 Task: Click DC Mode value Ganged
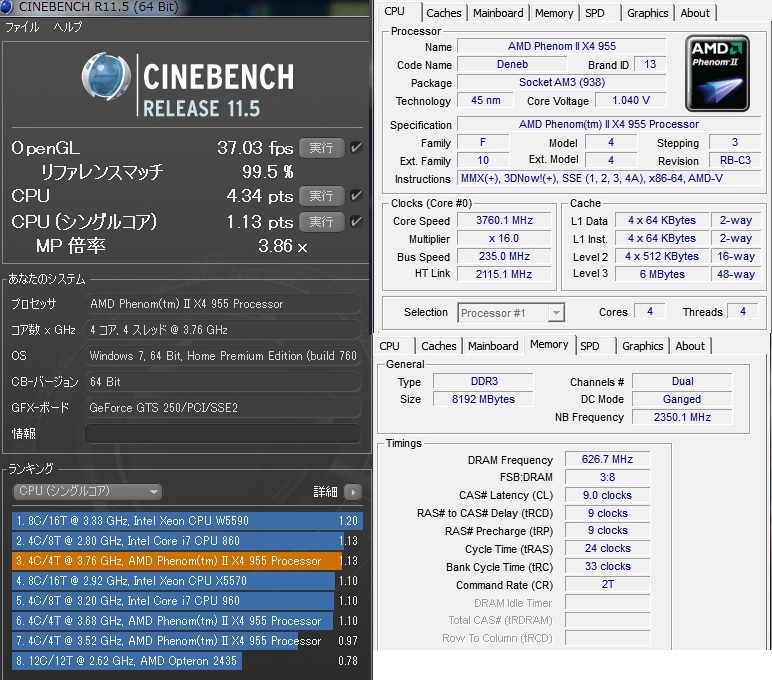[682, 399]
